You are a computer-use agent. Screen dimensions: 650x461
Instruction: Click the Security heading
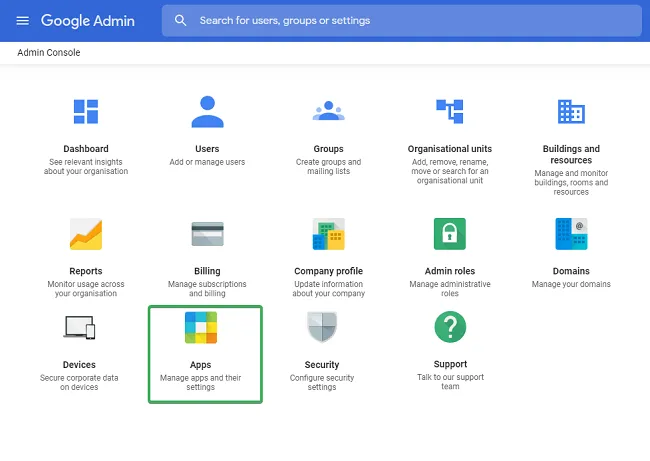pyautogui.click(x=322, y=365)
